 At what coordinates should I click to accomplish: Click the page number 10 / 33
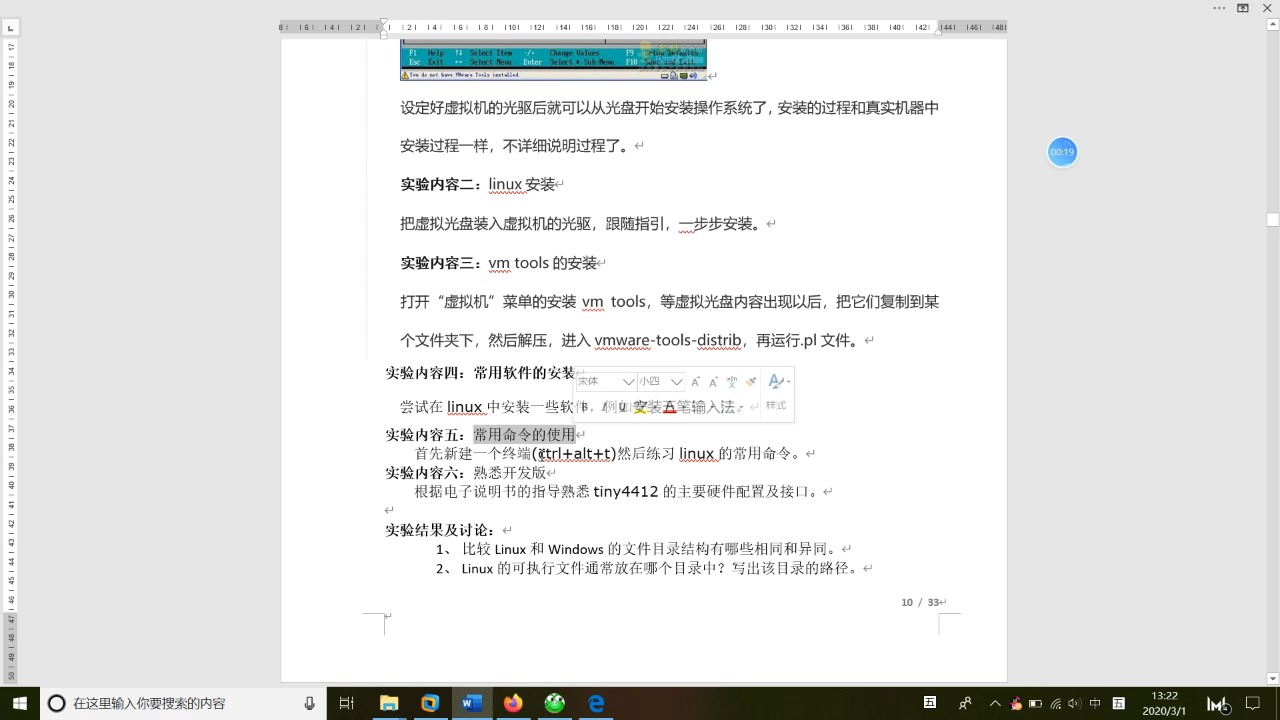point(920,602)
